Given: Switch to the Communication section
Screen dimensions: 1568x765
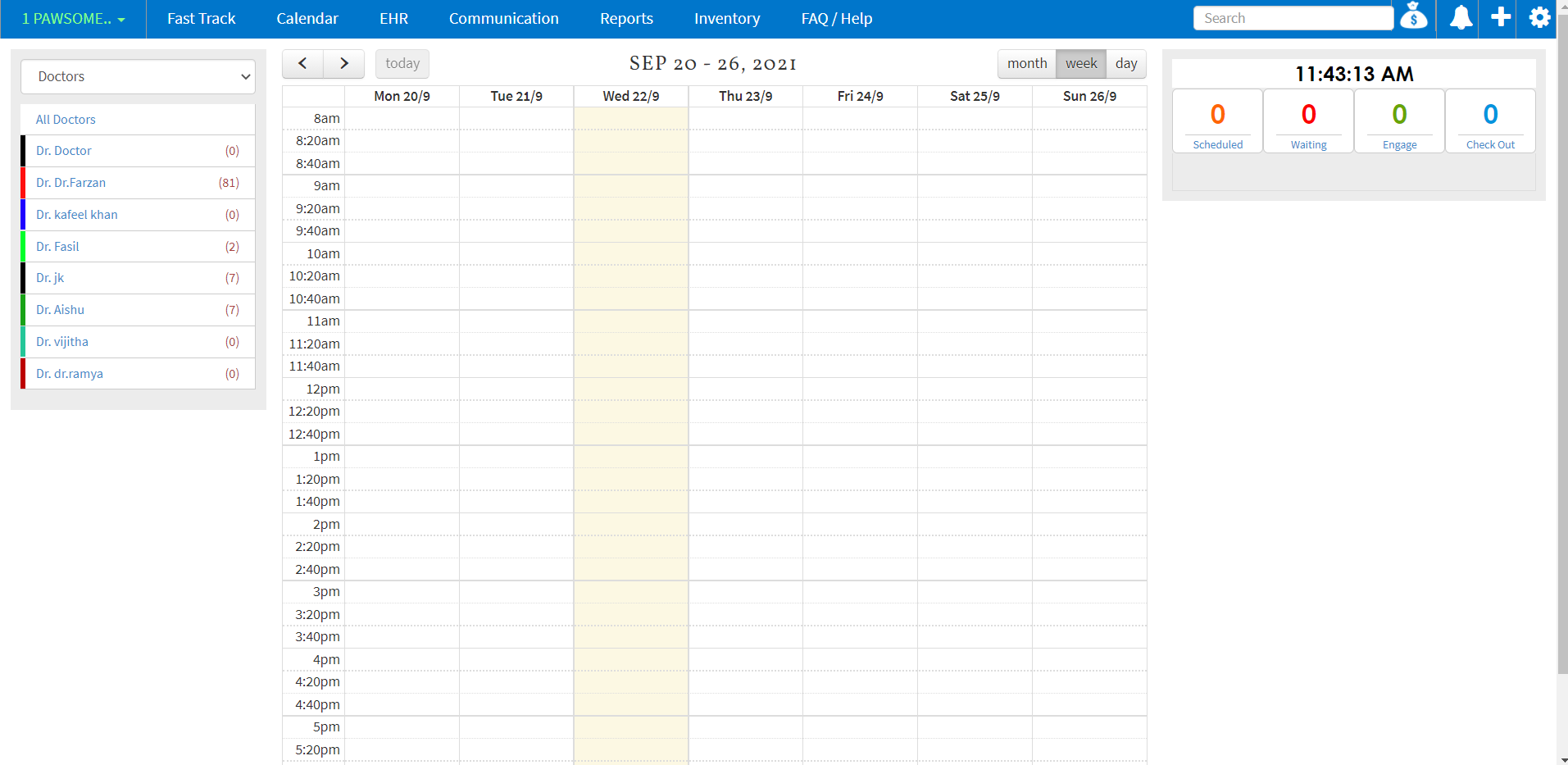Looking at the screenshot, I should 503,18.
